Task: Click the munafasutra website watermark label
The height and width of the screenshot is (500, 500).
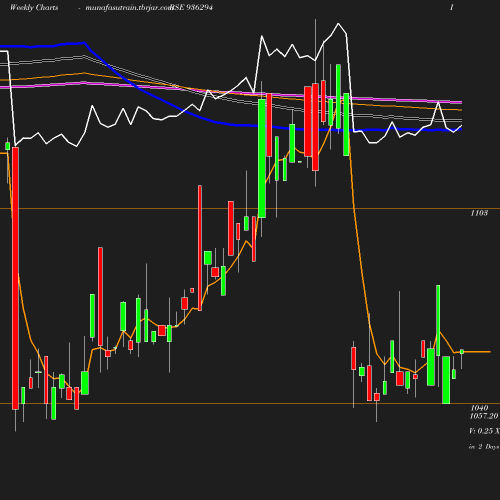Action: pos(129,8)
